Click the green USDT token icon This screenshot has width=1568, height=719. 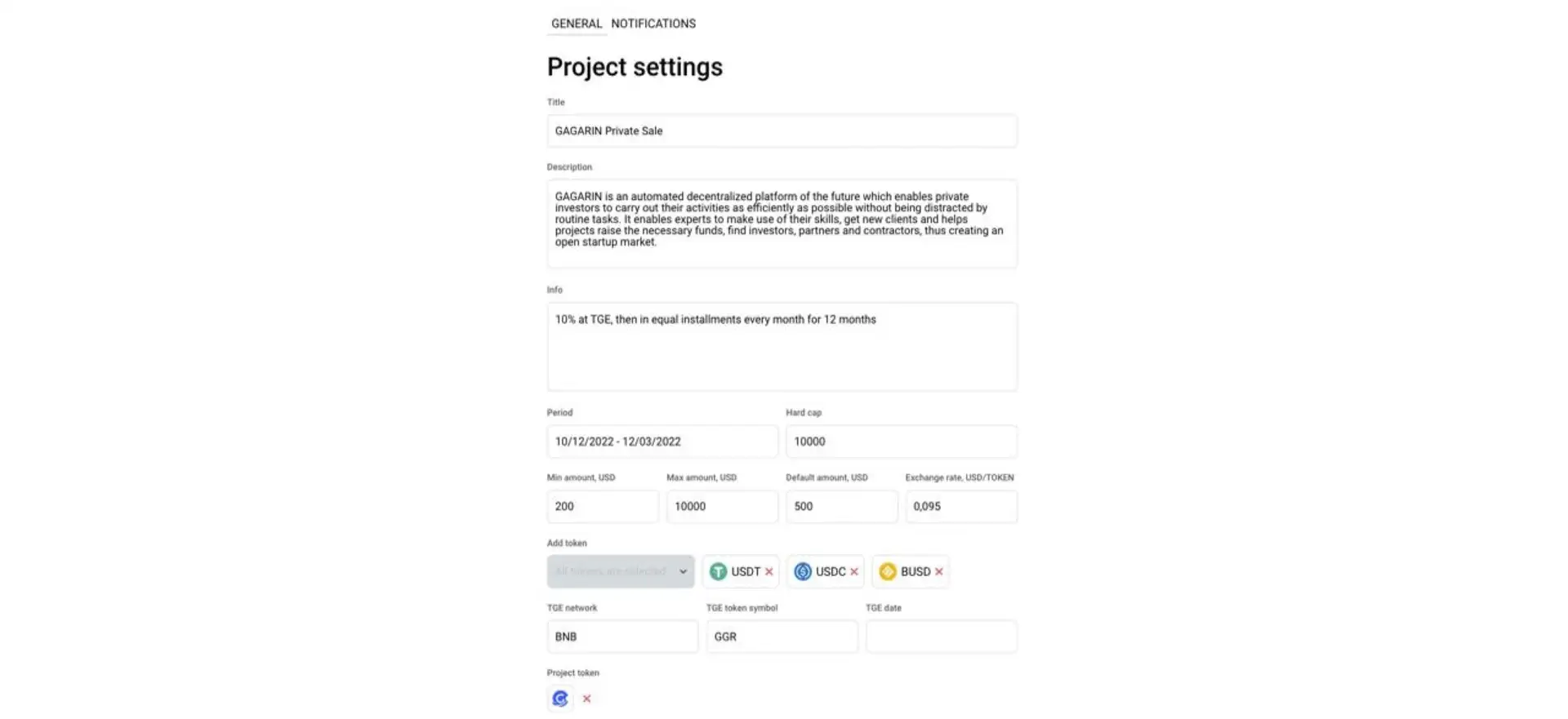[718, 572]
